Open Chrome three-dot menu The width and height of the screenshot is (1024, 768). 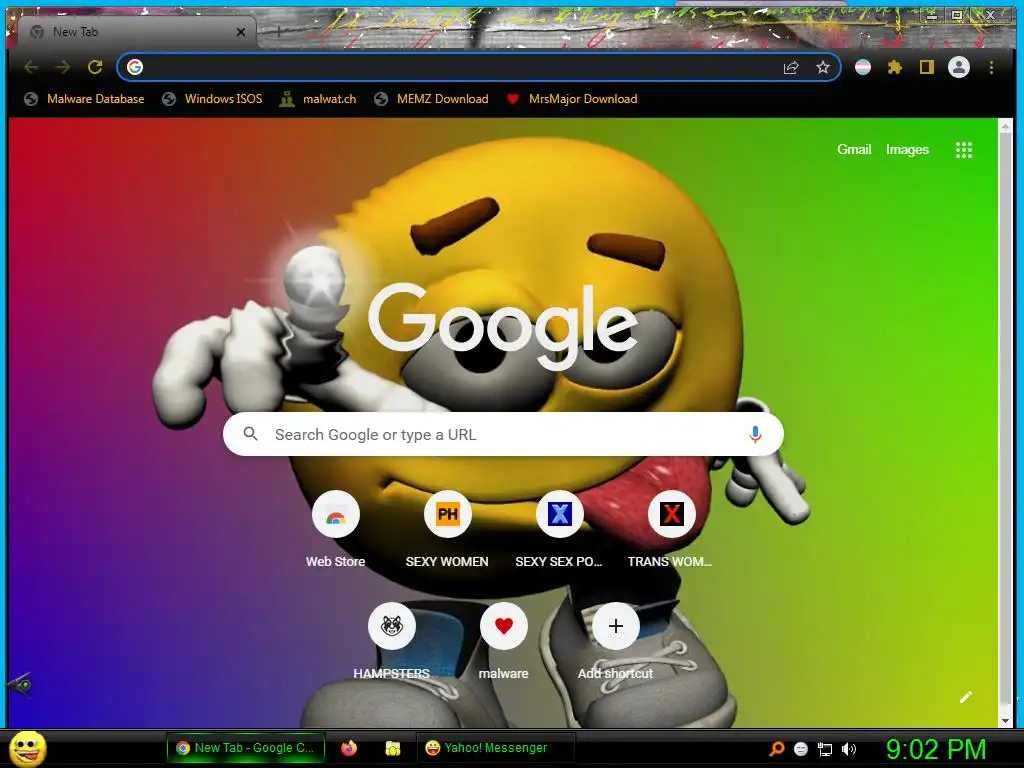(991, 67)
